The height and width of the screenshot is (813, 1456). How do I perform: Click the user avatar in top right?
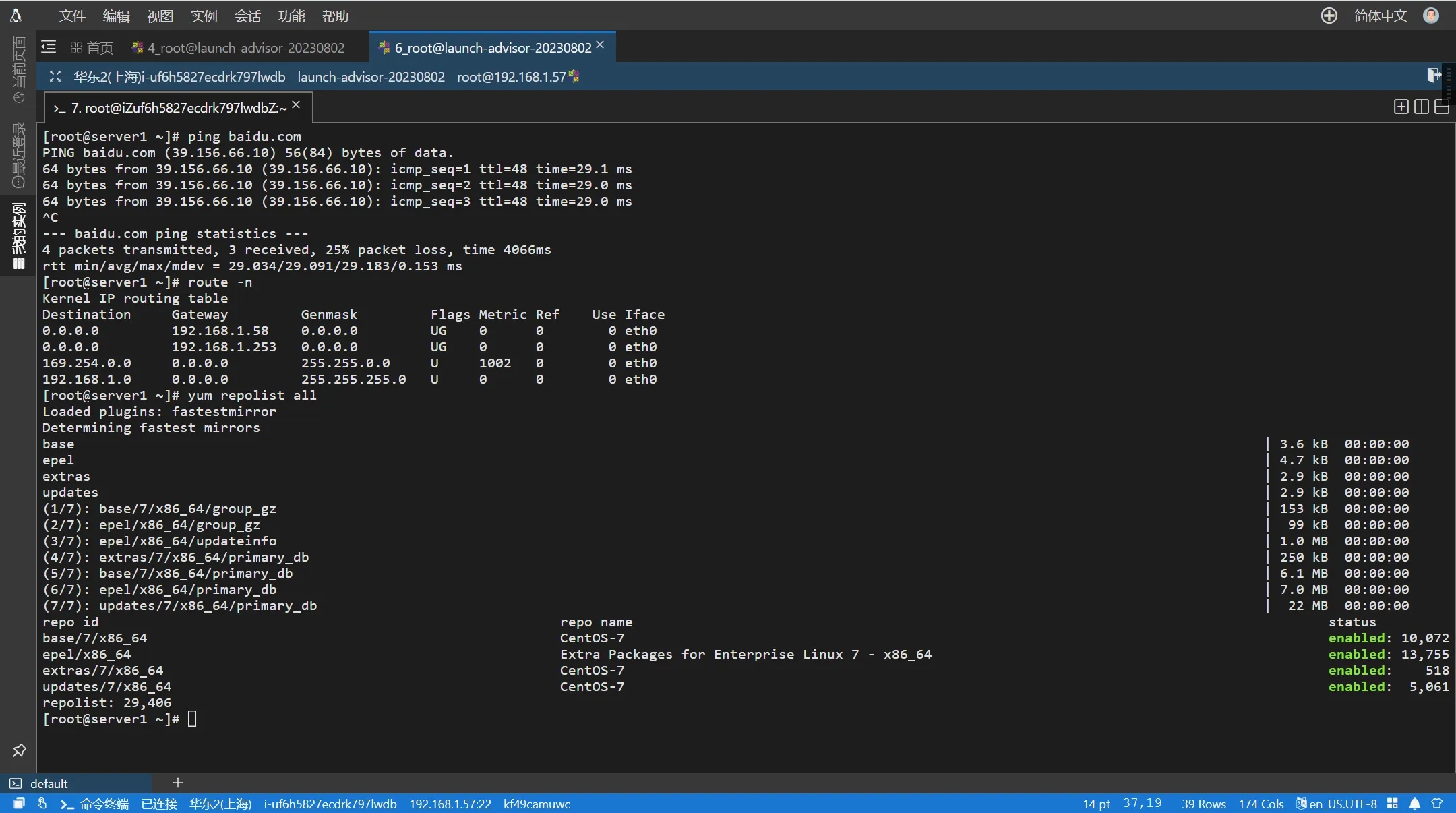coord(1431,16)
